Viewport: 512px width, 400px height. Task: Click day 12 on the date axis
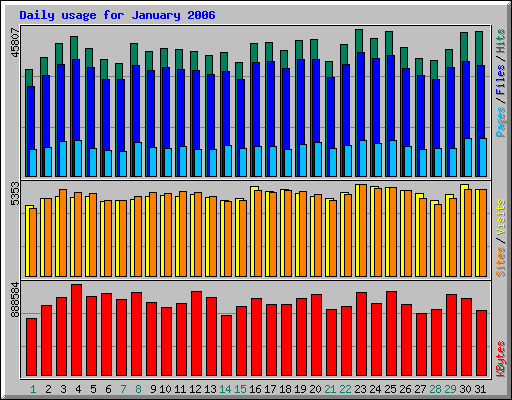pyautogui.click(x=195, y=389)
